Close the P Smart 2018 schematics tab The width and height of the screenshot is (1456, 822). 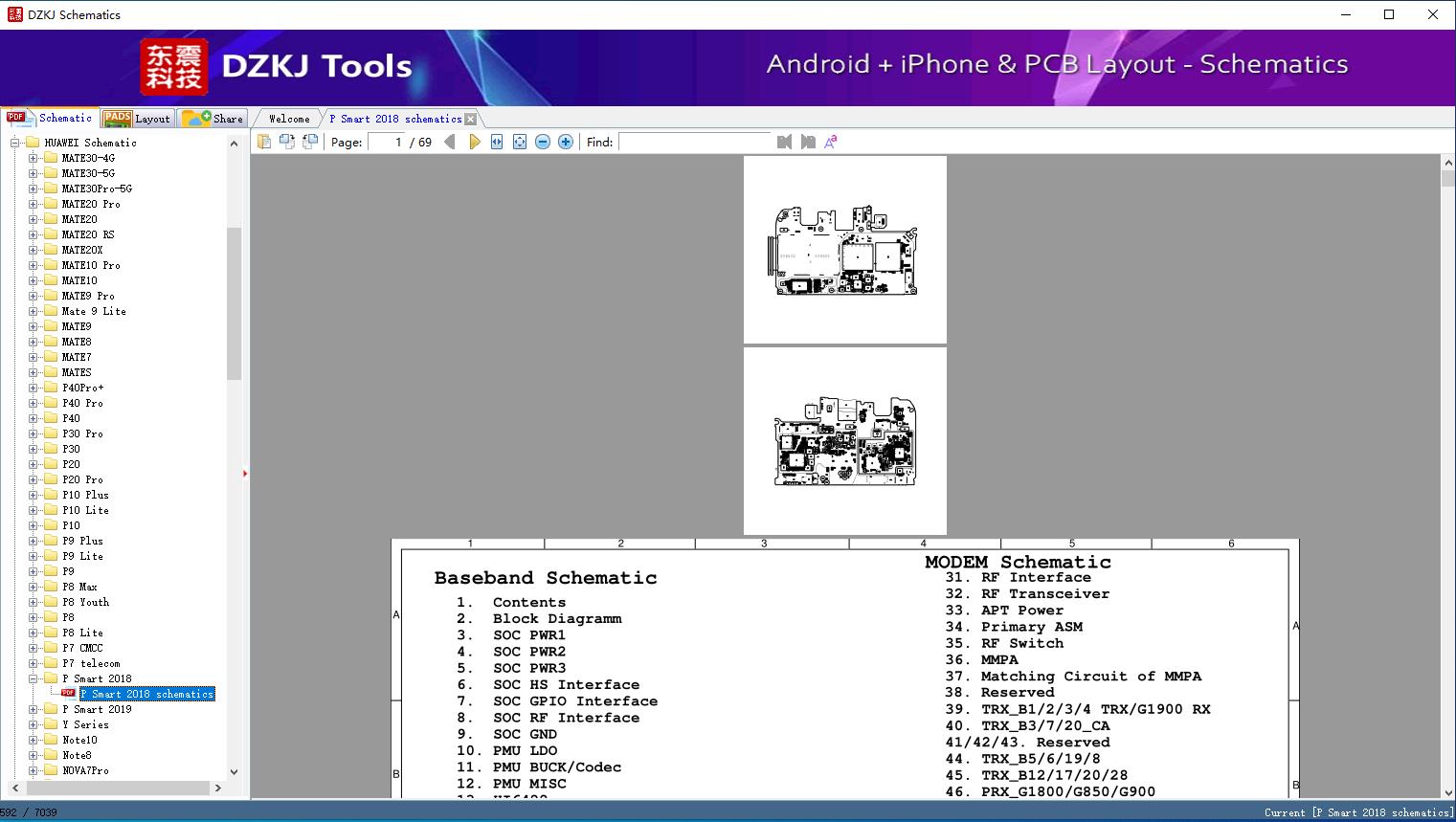point(470,120)
